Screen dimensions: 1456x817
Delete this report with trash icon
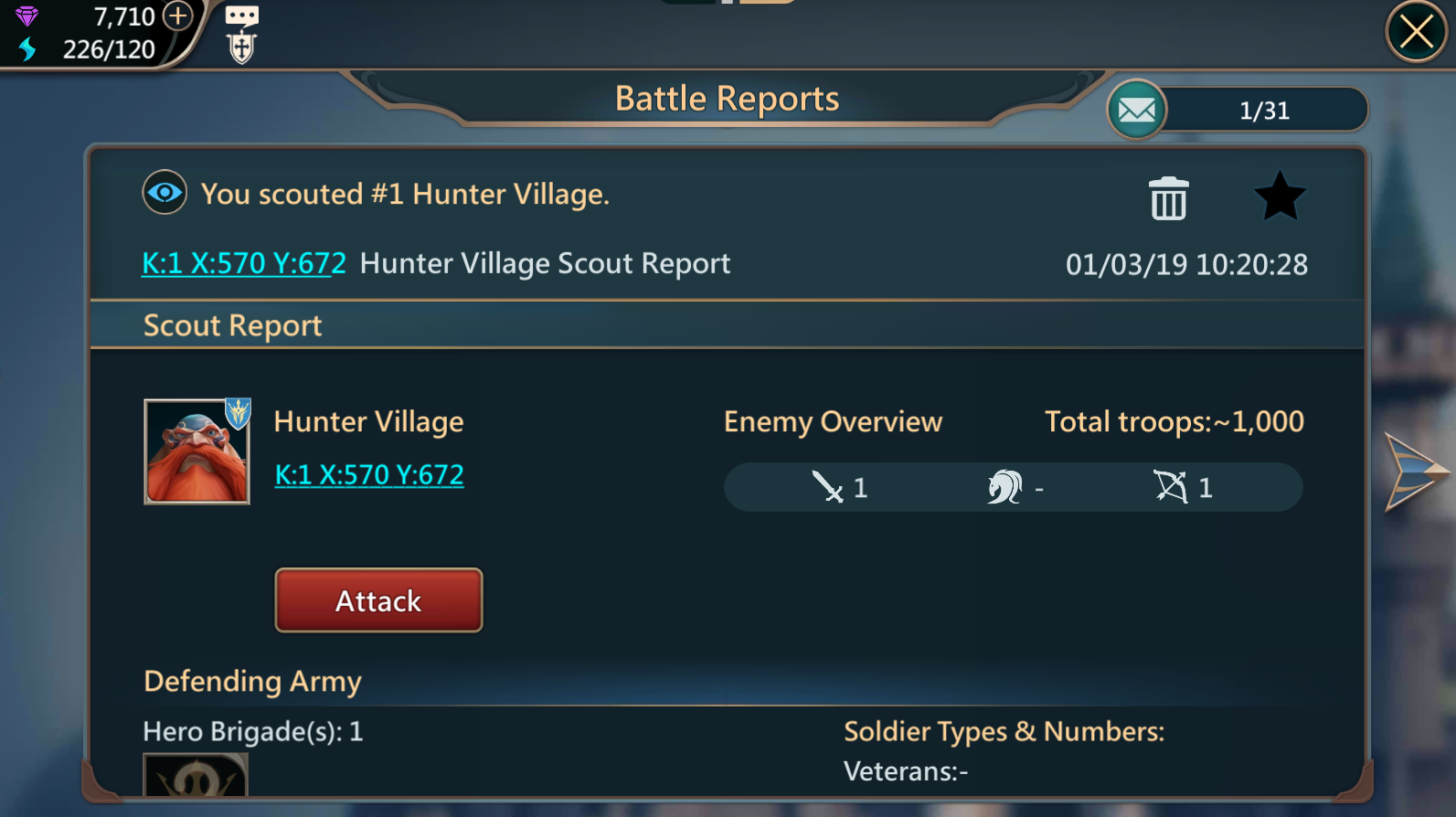[1168, 198]
